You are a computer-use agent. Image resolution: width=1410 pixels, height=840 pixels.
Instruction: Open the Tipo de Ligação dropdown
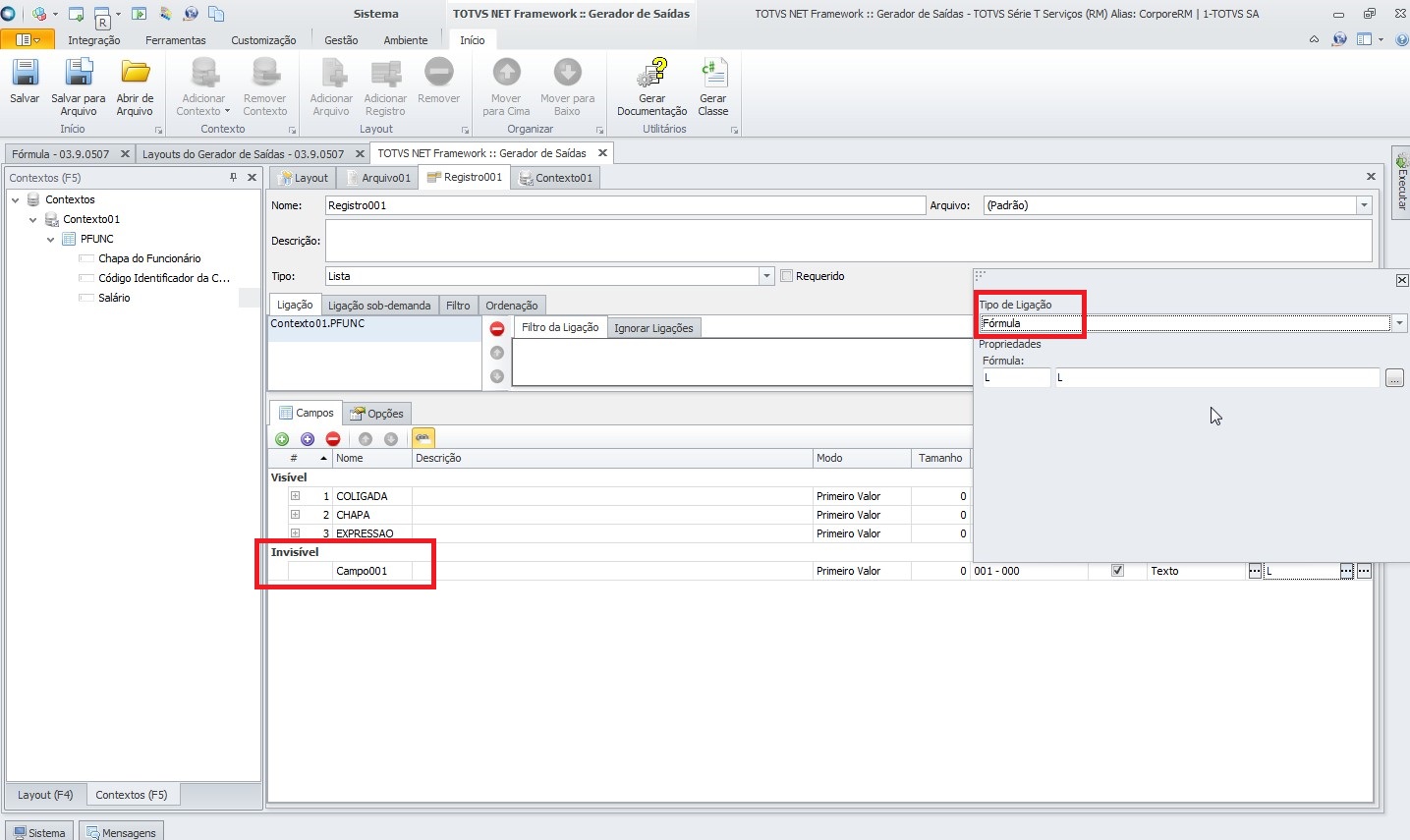click(x=1399, y=323)
